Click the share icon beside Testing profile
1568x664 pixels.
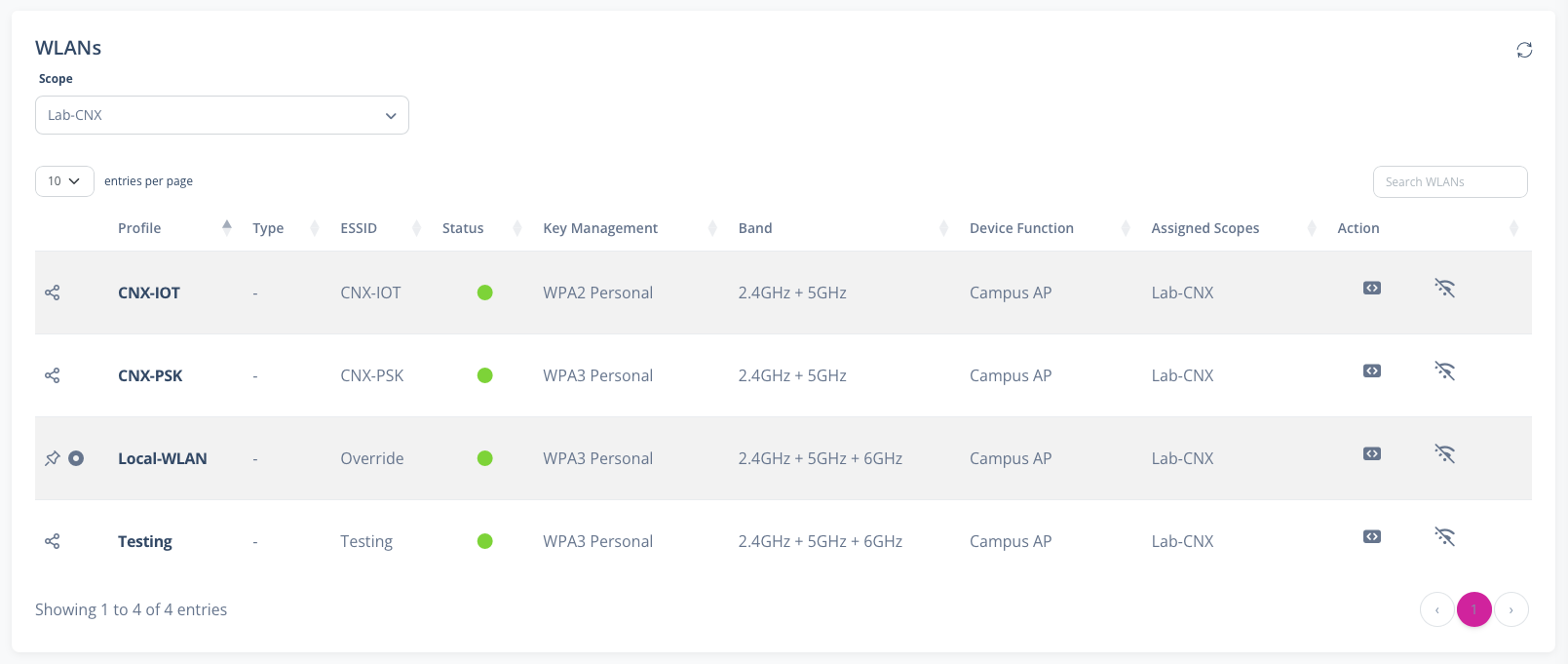tap(53, 541)
